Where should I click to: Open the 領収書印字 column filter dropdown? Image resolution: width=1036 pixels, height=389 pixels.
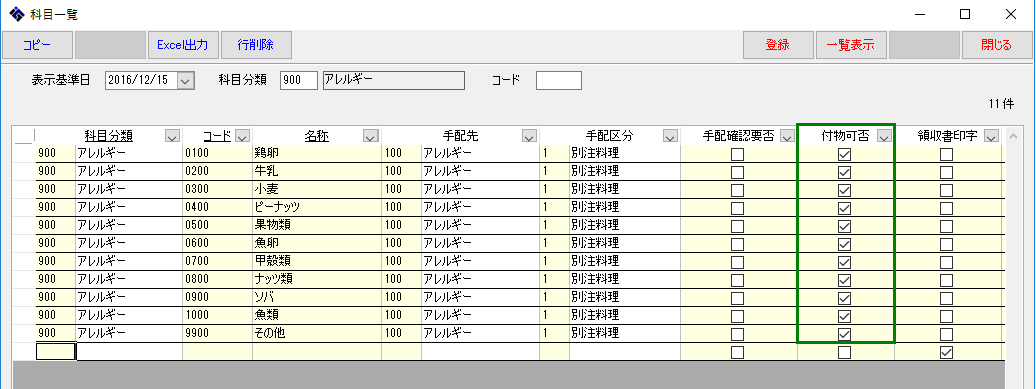[991, 136]
